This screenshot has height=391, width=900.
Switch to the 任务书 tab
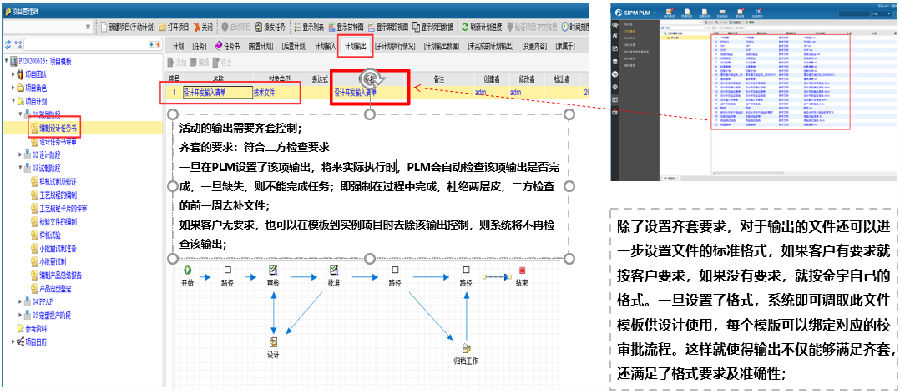[x=227, y=46]
